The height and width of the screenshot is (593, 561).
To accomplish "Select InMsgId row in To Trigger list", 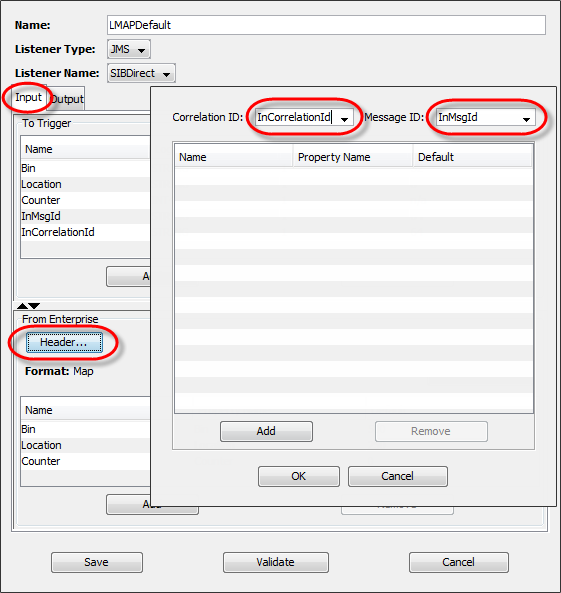I will [85, 216].
